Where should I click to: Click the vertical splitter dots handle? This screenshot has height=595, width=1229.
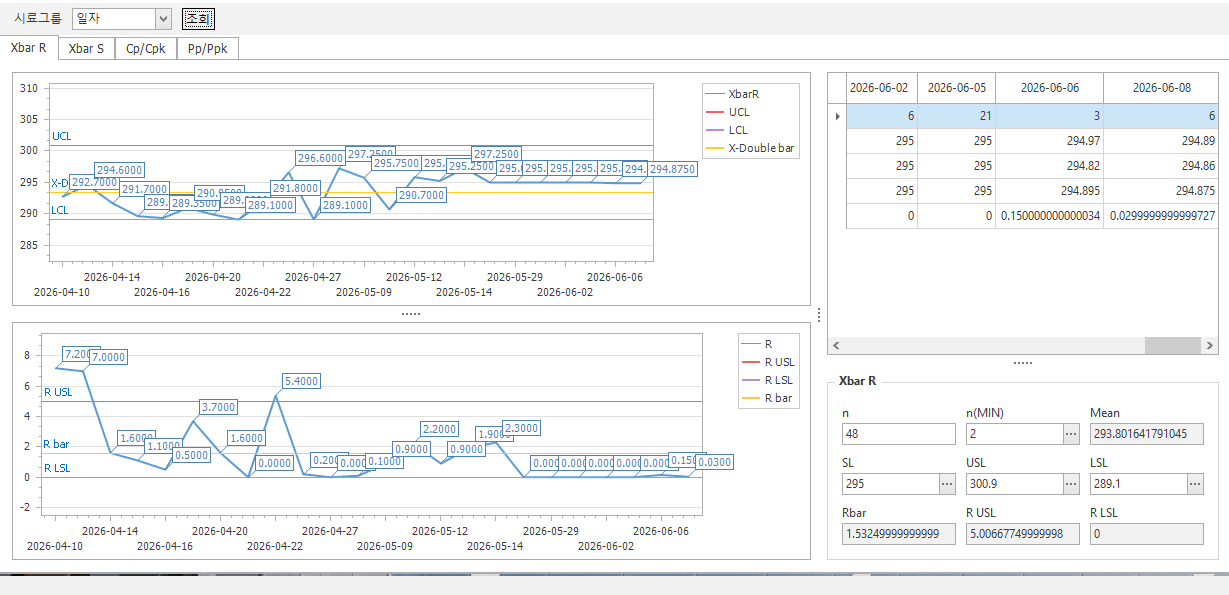[819, 315]
